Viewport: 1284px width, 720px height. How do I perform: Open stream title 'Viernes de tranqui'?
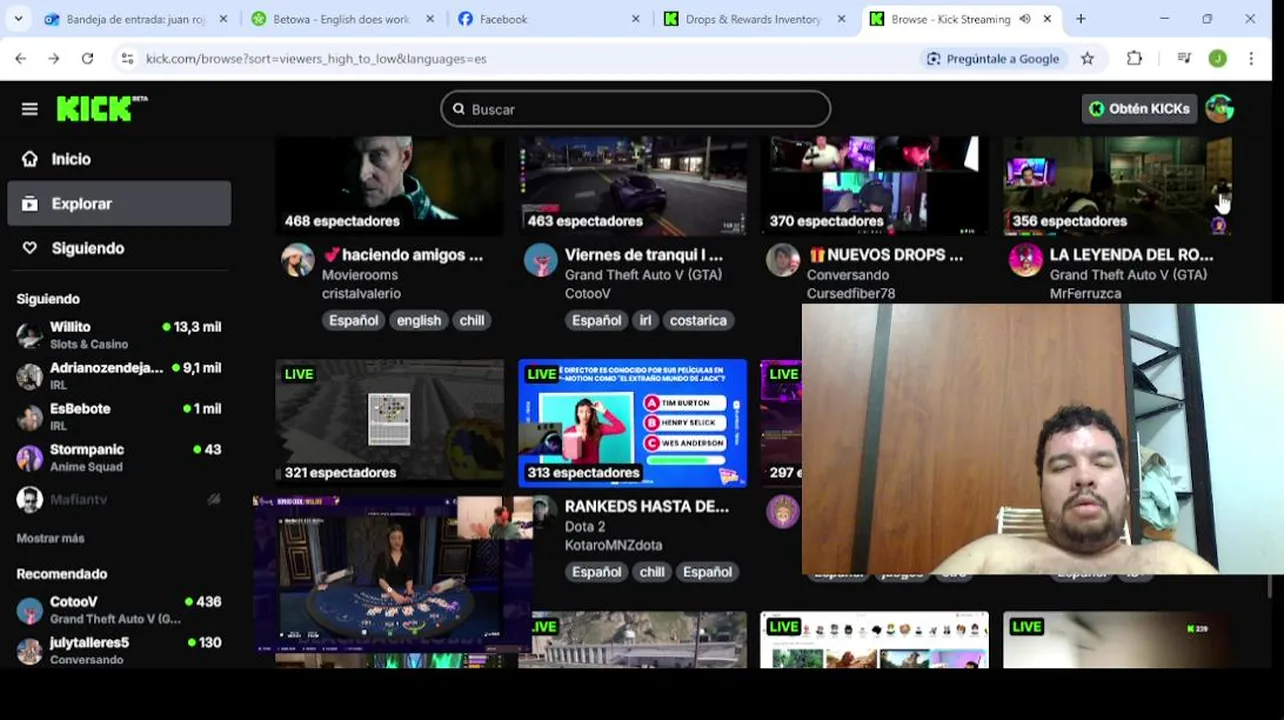coord(644,255)
